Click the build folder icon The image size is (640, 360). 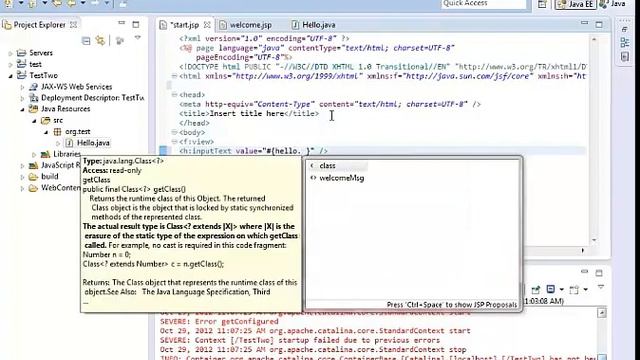[x=33, y=177]
